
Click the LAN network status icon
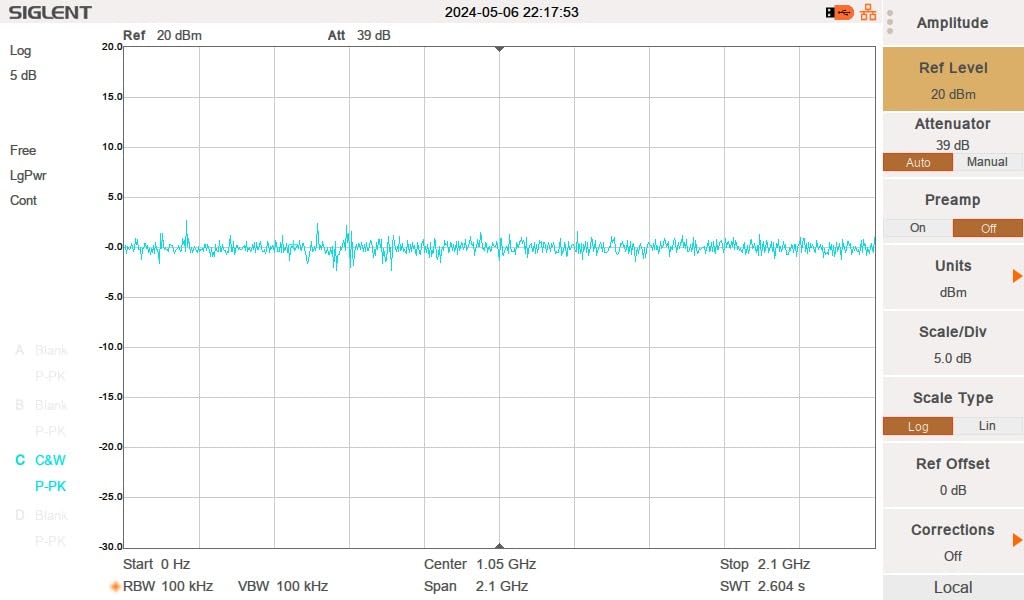tap(868, 13)
